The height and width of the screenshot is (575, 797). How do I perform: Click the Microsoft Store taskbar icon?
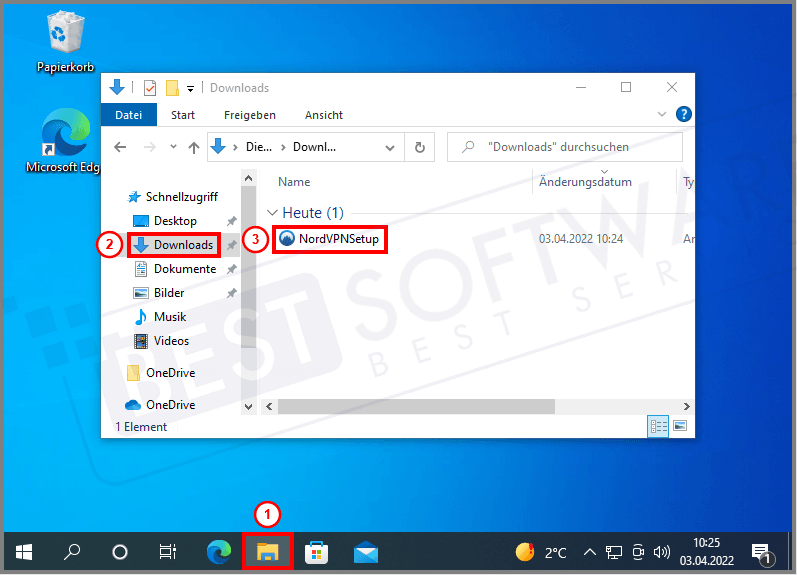[x=316, y=552]
